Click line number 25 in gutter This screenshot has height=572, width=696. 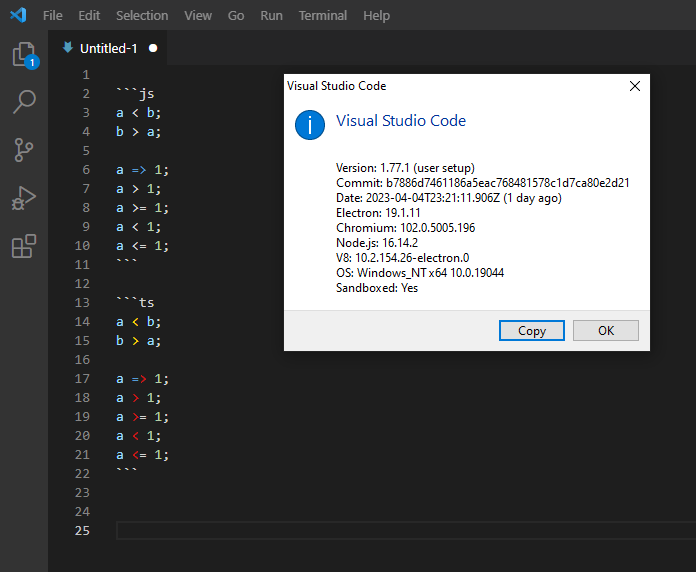point(82,531)
